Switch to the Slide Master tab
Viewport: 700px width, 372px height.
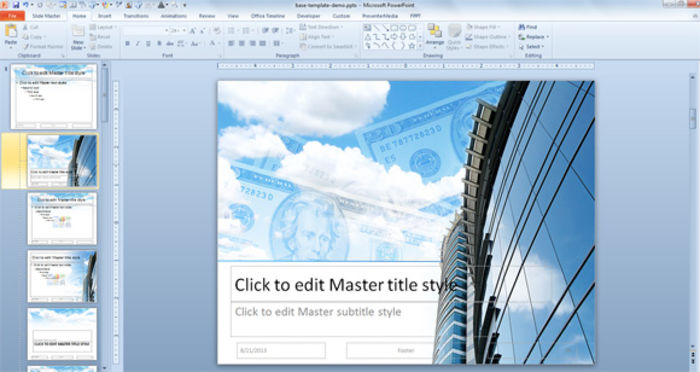(x=46, y=16)
